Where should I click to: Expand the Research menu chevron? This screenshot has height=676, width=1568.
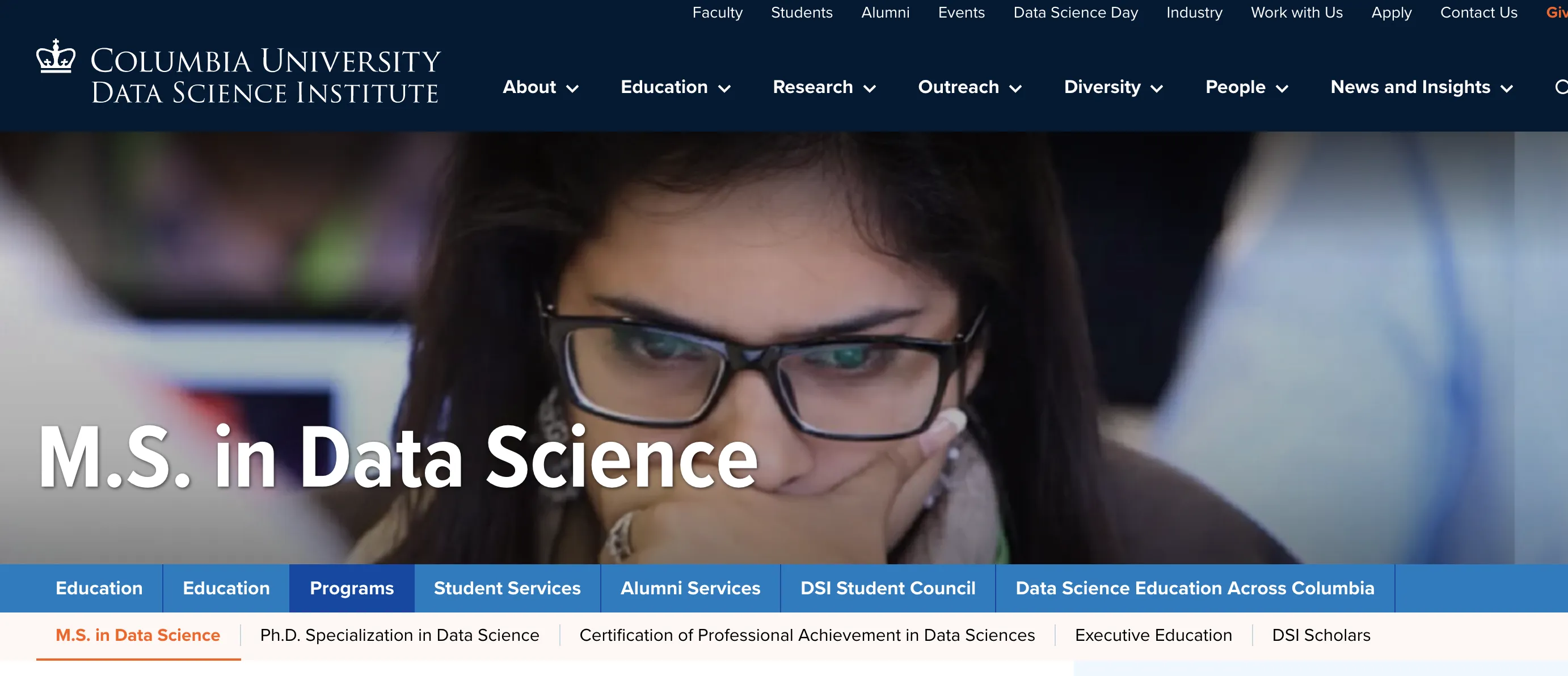[870, 89]
